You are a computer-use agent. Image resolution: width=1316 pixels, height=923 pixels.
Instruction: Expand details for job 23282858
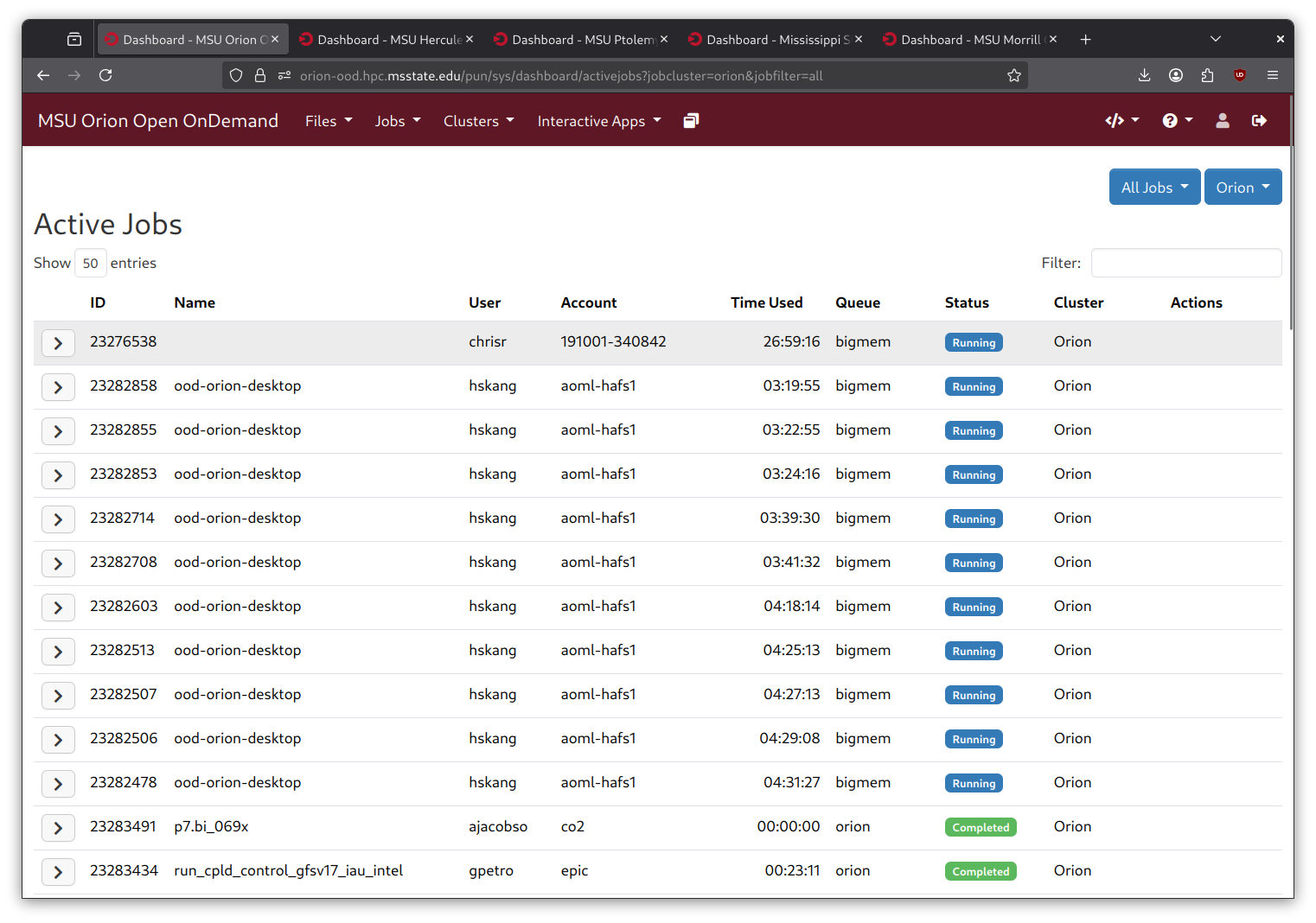tap(58, 387)
